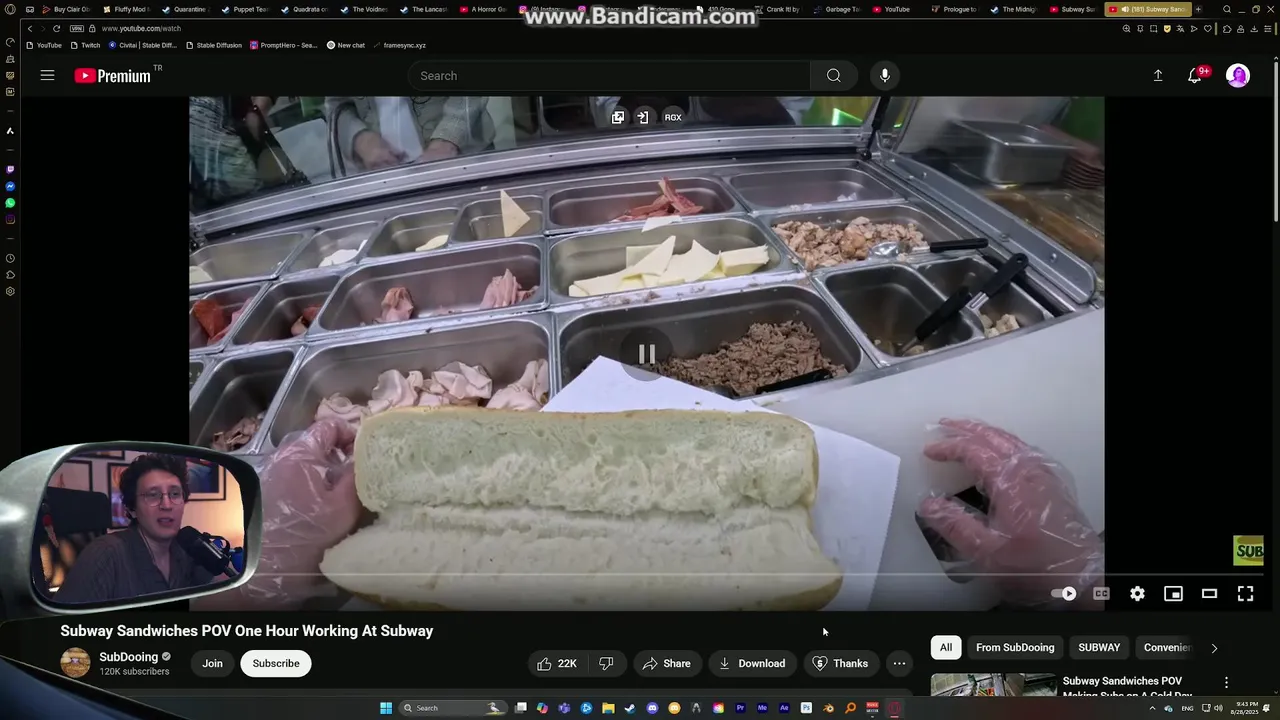Start voice search with microphone icon
Image resolution: width=1280 pixels, height=720 pixels.
(884, 76)
